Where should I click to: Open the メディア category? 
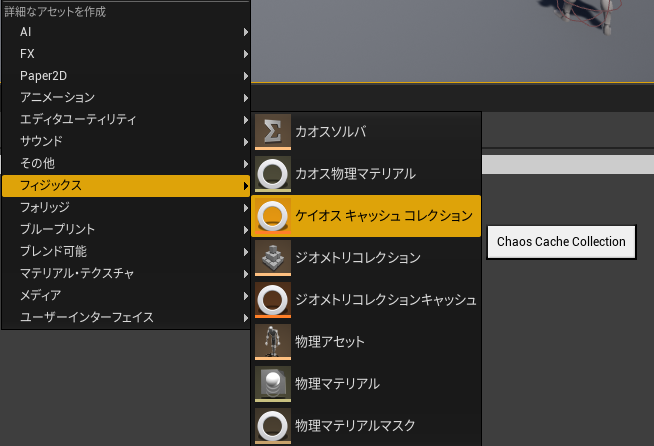pos(126,295)
